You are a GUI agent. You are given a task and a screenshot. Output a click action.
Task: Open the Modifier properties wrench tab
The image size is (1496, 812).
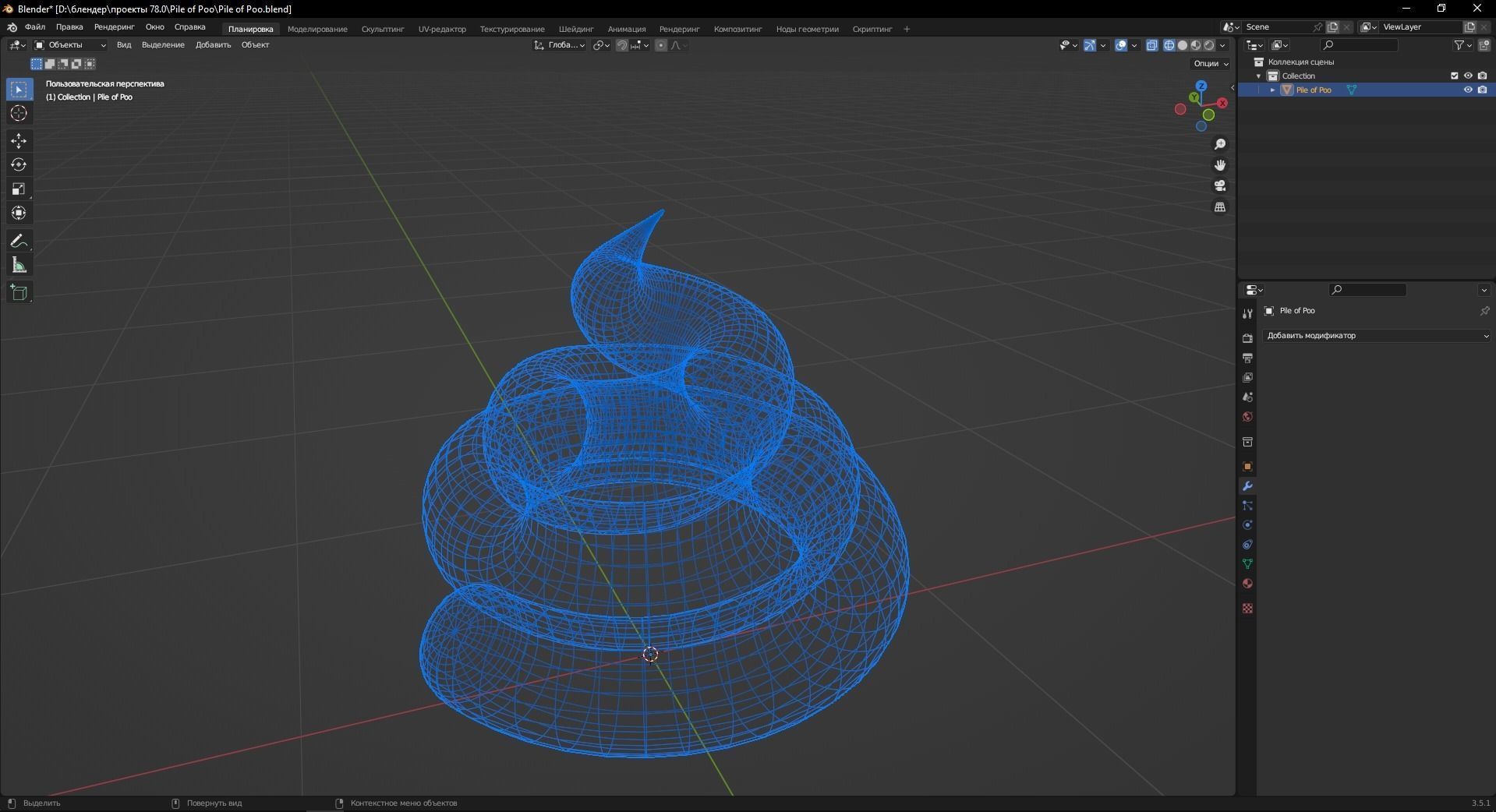click(1247, 485)
